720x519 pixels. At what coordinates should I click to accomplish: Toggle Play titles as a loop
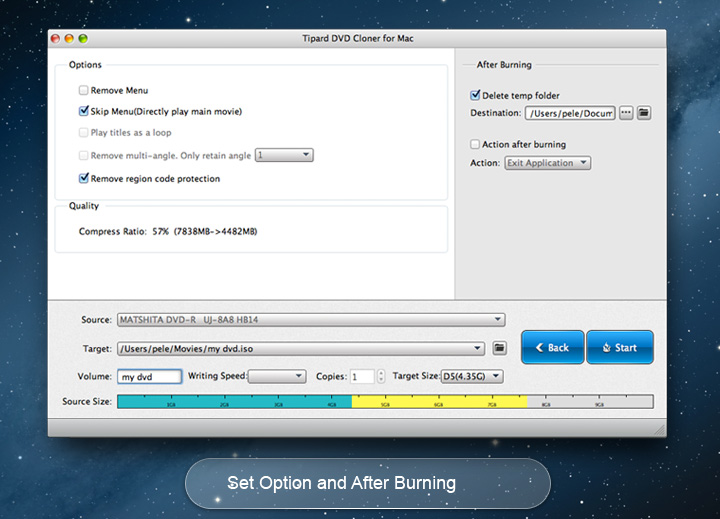click(x=84, y=132)
